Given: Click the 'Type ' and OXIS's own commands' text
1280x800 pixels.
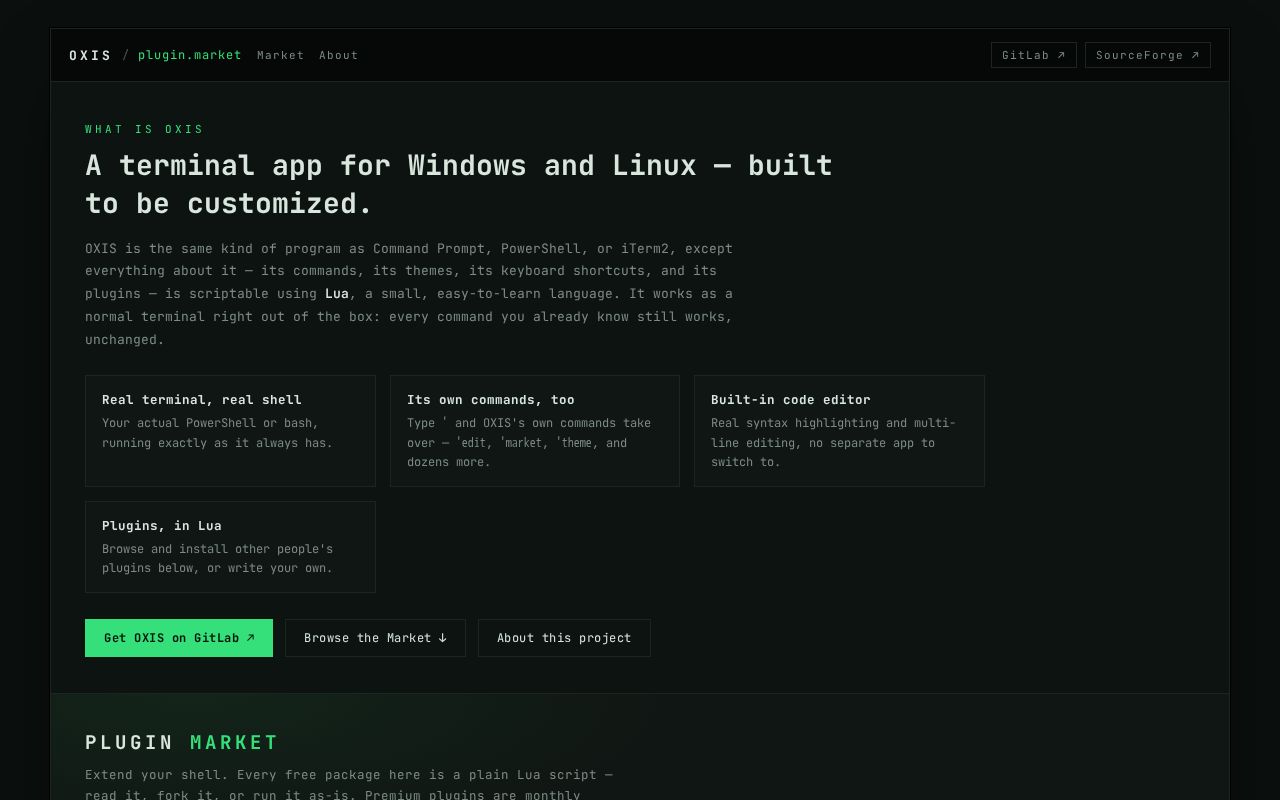Looking at the screenshot, I should 529,443.
